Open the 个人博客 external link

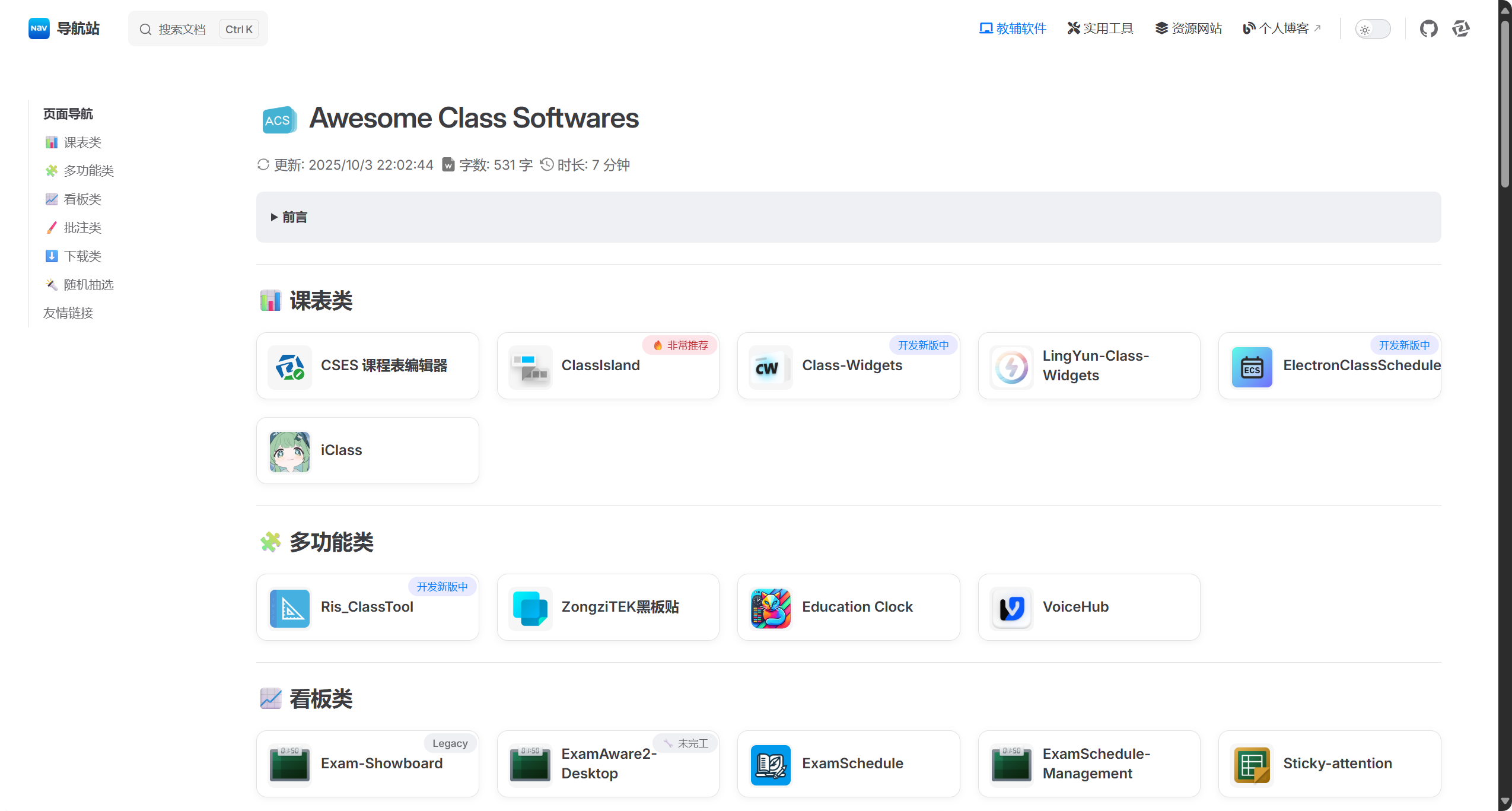[1282, 28]
